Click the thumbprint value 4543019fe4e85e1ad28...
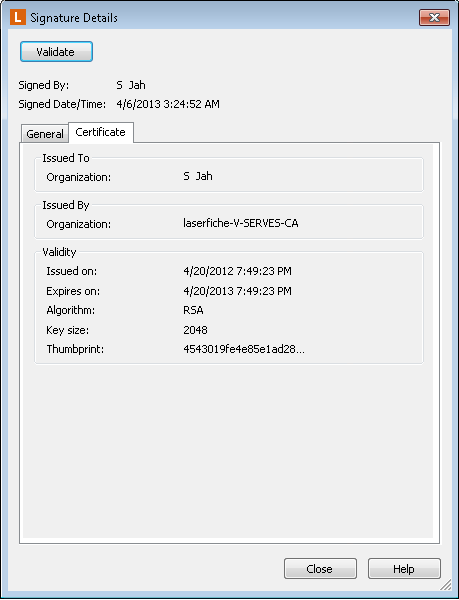Screen dimensions: 459x600 pyautogui.click(x=244, y=349)
